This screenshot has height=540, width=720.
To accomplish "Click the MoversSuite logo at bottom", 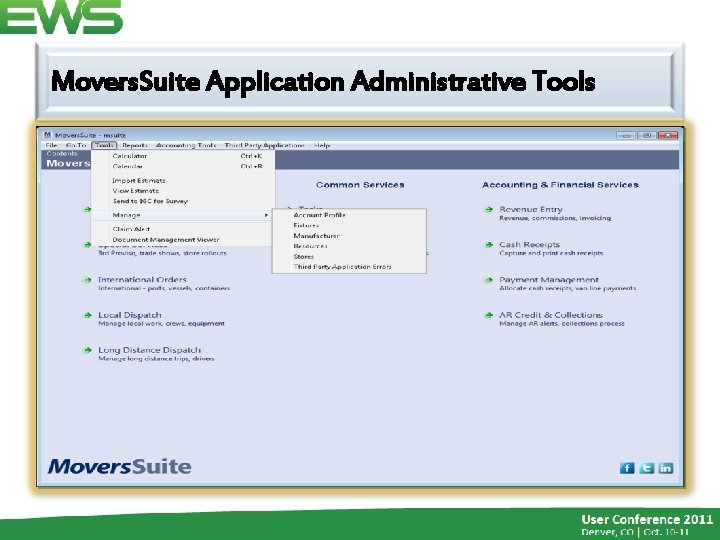I will pyautogui.click(x=119, y=467).
